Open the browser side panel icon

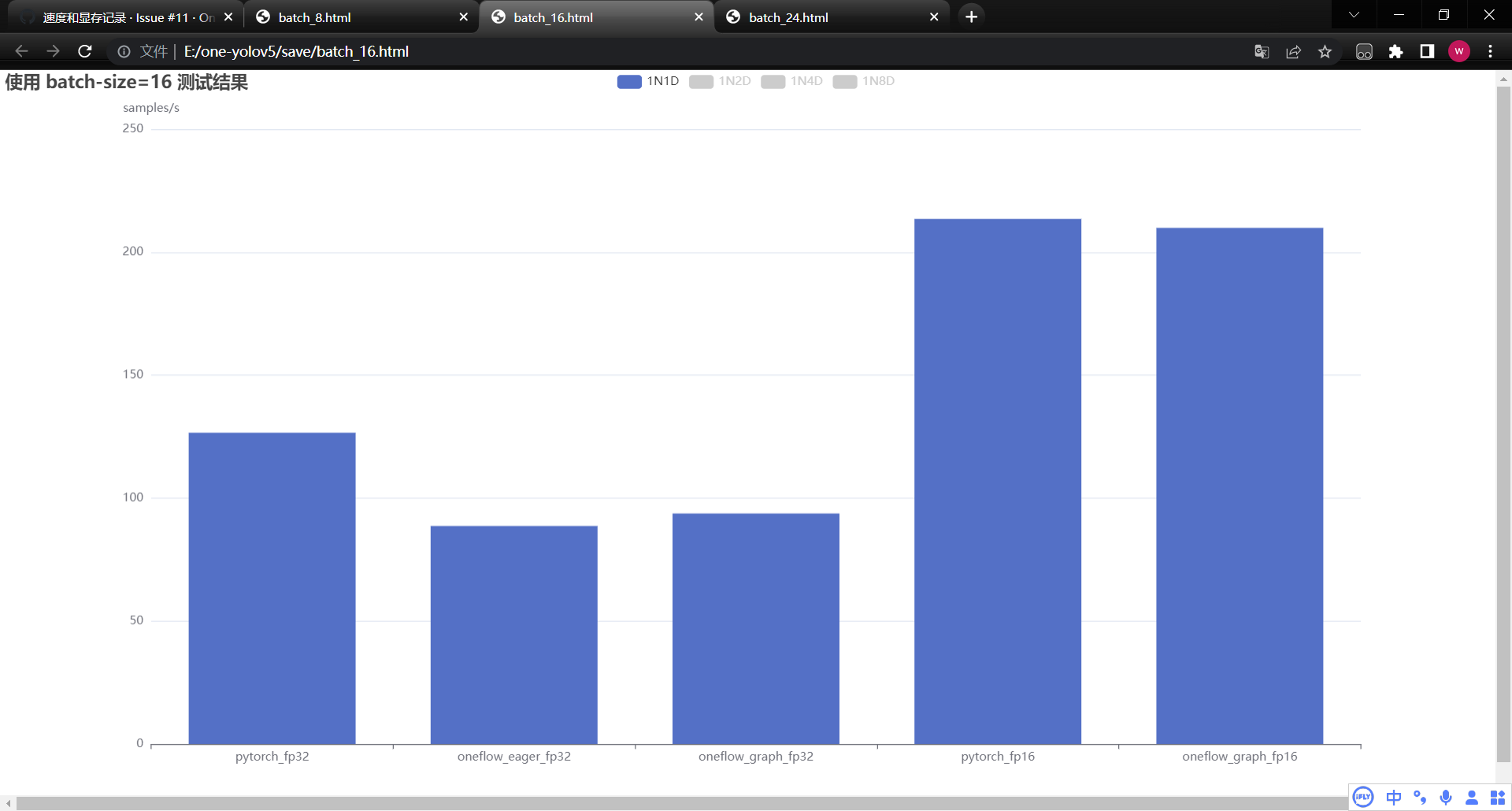[1426, 51]
